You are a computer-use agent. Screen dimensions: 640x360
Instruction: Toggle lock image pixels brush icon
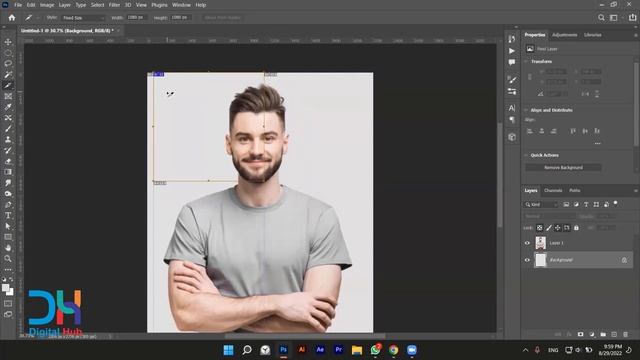tap(549, 228)
